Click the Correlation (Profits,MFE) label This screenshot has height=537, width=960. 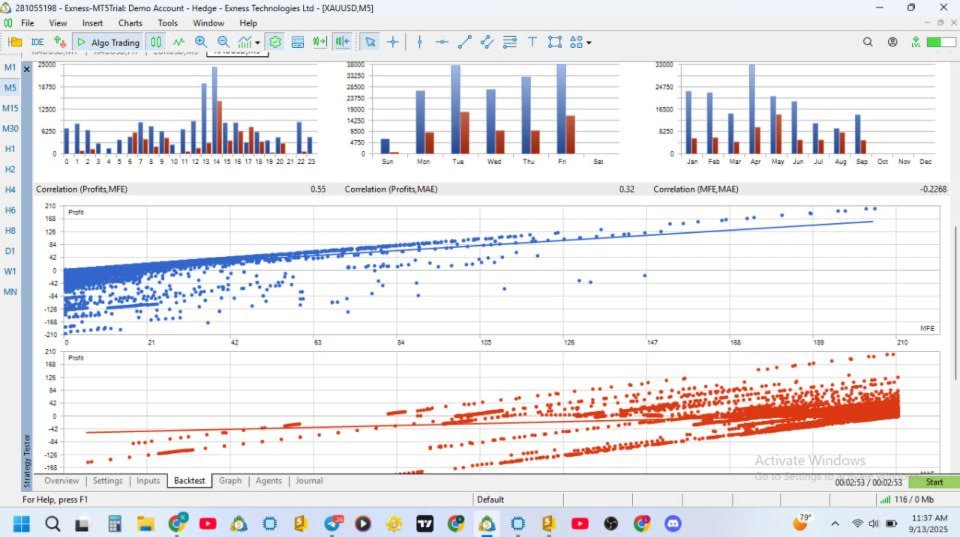(81, 189)
